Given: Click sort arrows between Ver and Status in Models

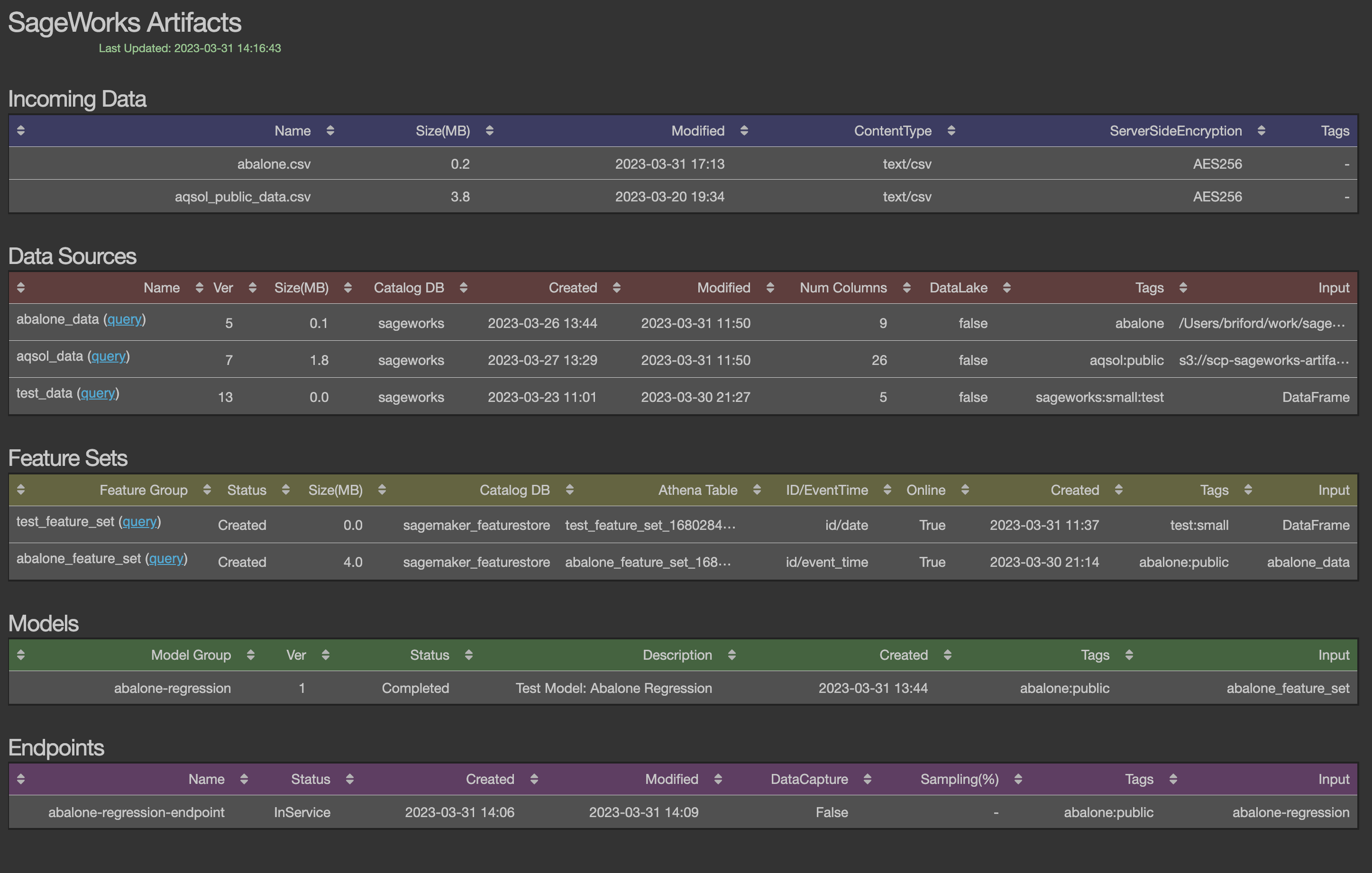Looking at the screenshot, I should coord(325,655).
